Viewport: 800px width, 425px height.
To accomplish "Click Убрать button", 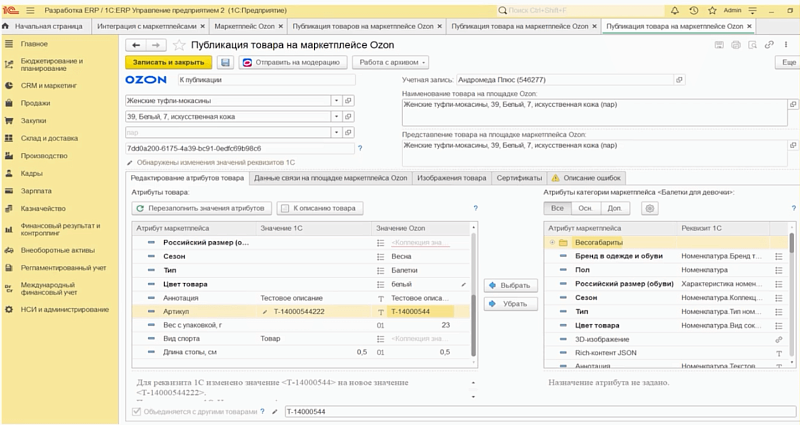I will click(x=511, y=304).
